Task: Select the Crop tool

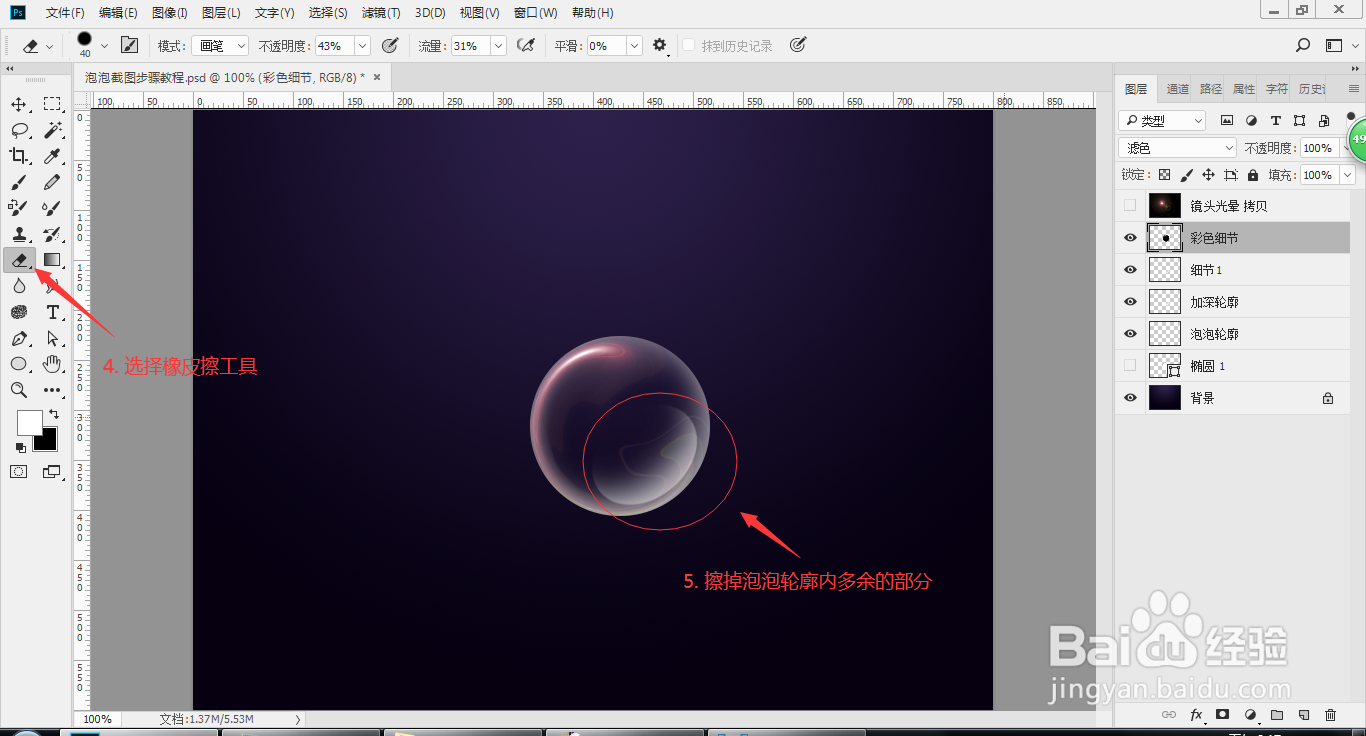Action: pos(19,156)
